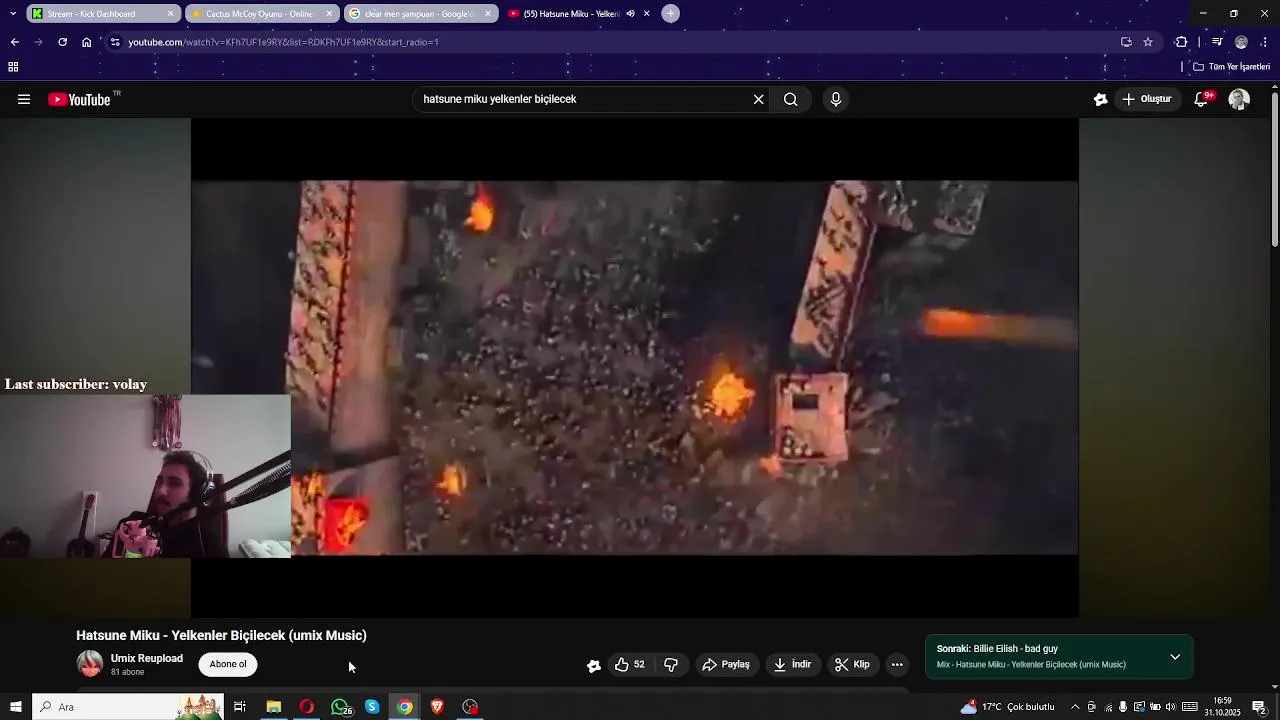The width and height of the screenshot is (1280, 720).
Task: Go to the browser home page
Action: pos(87,42)
